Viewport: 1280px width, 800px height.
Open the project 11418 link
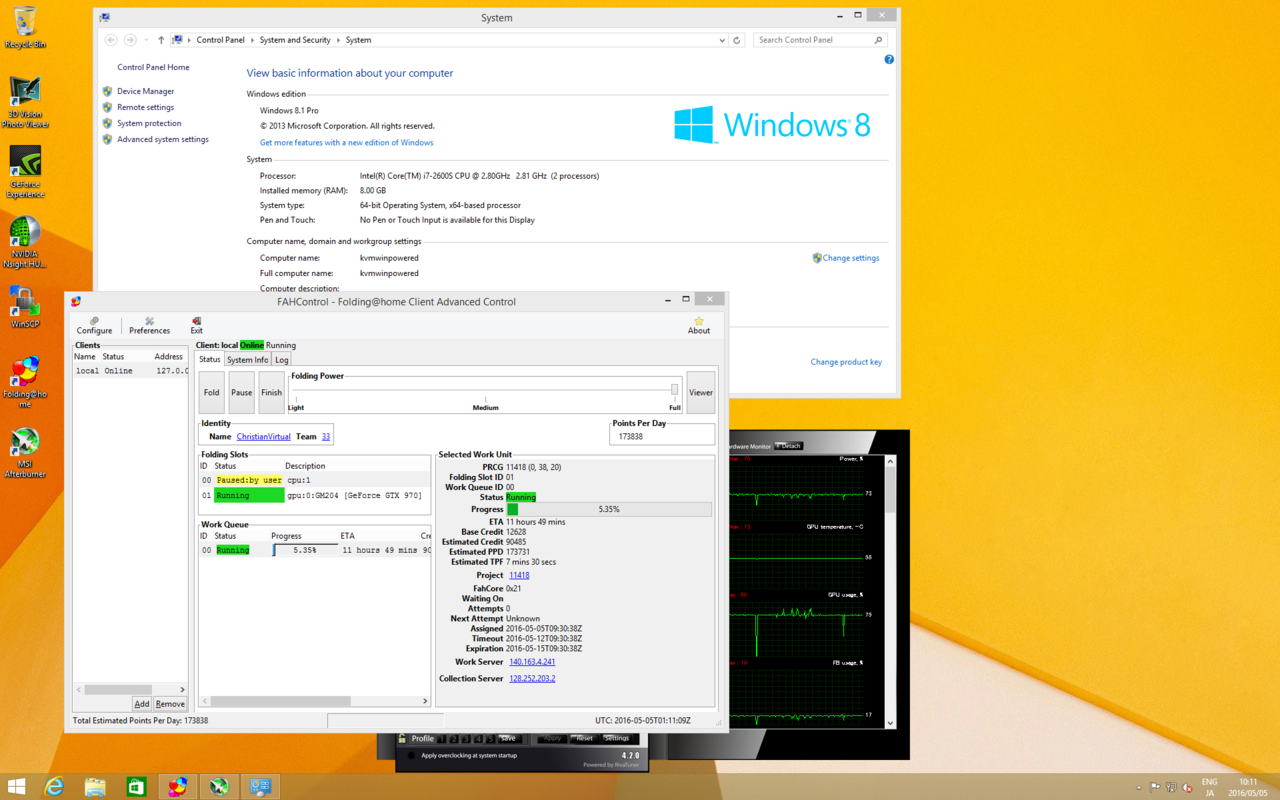pos(519,576)
